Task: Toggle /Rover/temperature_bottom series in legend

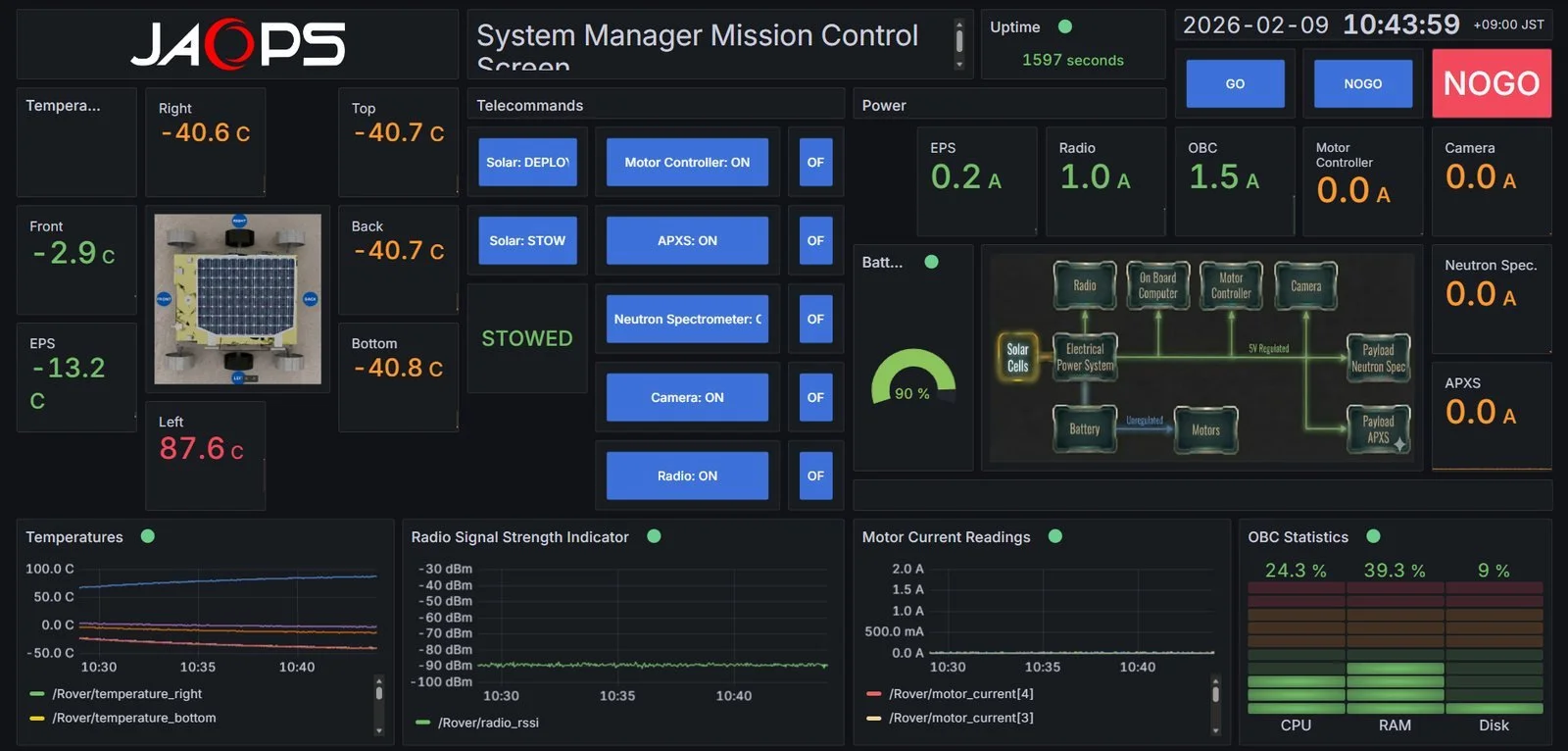Action: pyautogui.click(x=133, y=718)
